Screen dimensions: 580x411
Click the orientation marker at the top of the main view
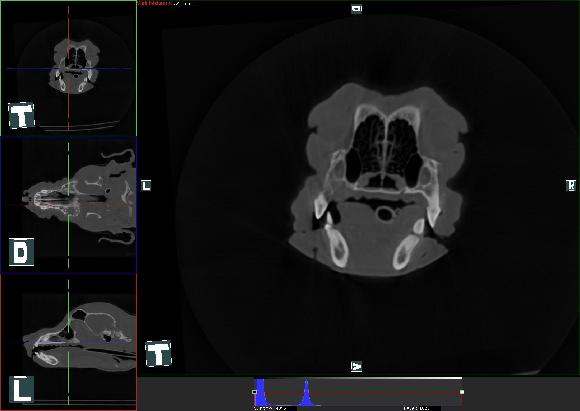[356, 9]
